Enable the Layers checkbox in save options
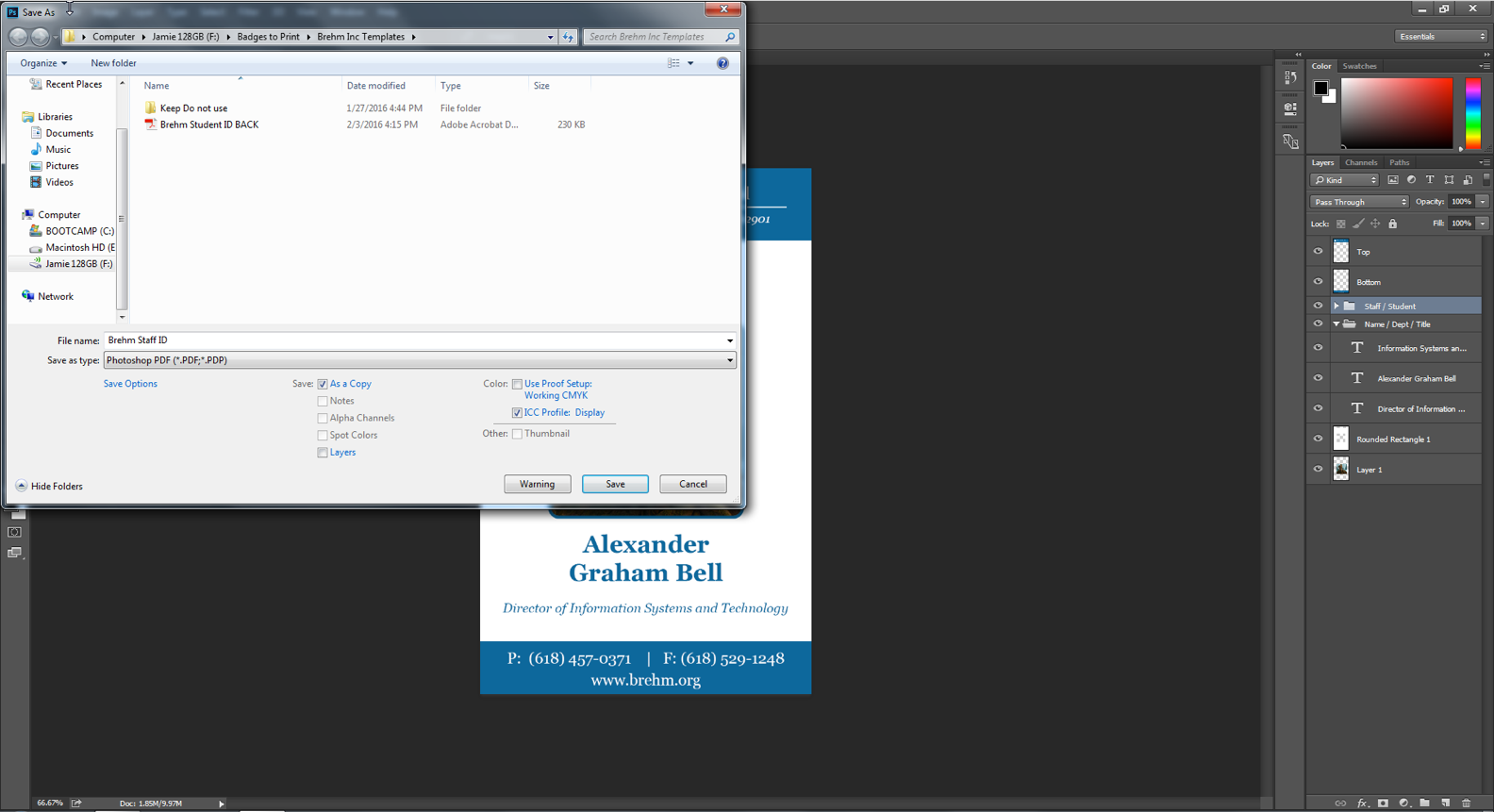This screenshot has height=812, width=1494. [323, 453]
